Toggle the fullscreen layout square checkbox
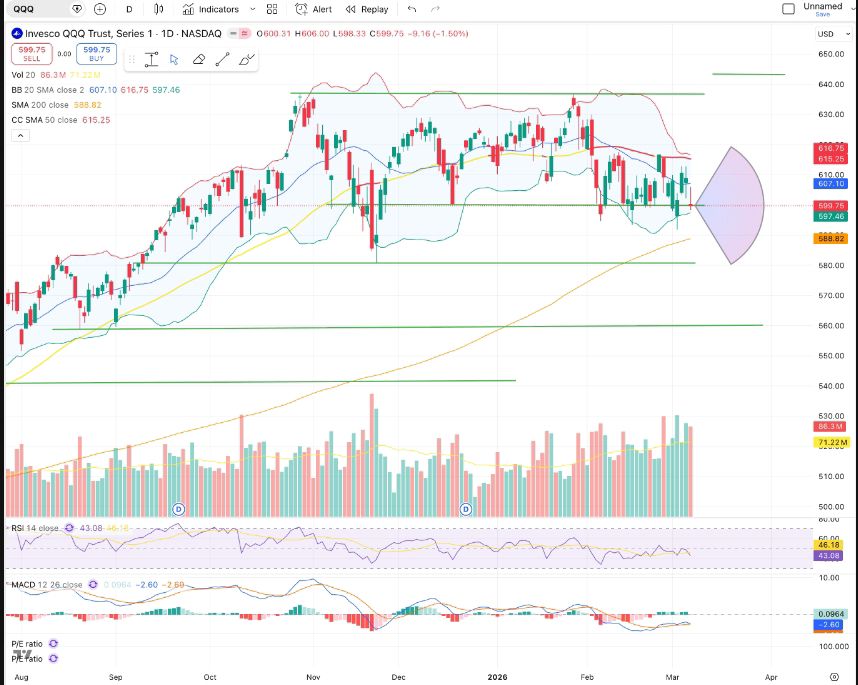858x685 pixels. [x=788, y=9]
